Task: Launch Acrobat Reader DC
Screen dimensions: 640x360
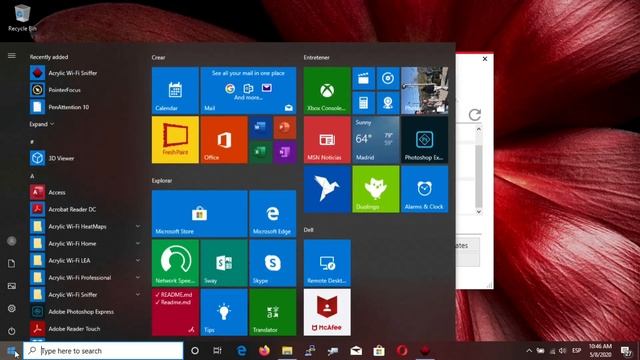Action: click(x=85, y=209)
